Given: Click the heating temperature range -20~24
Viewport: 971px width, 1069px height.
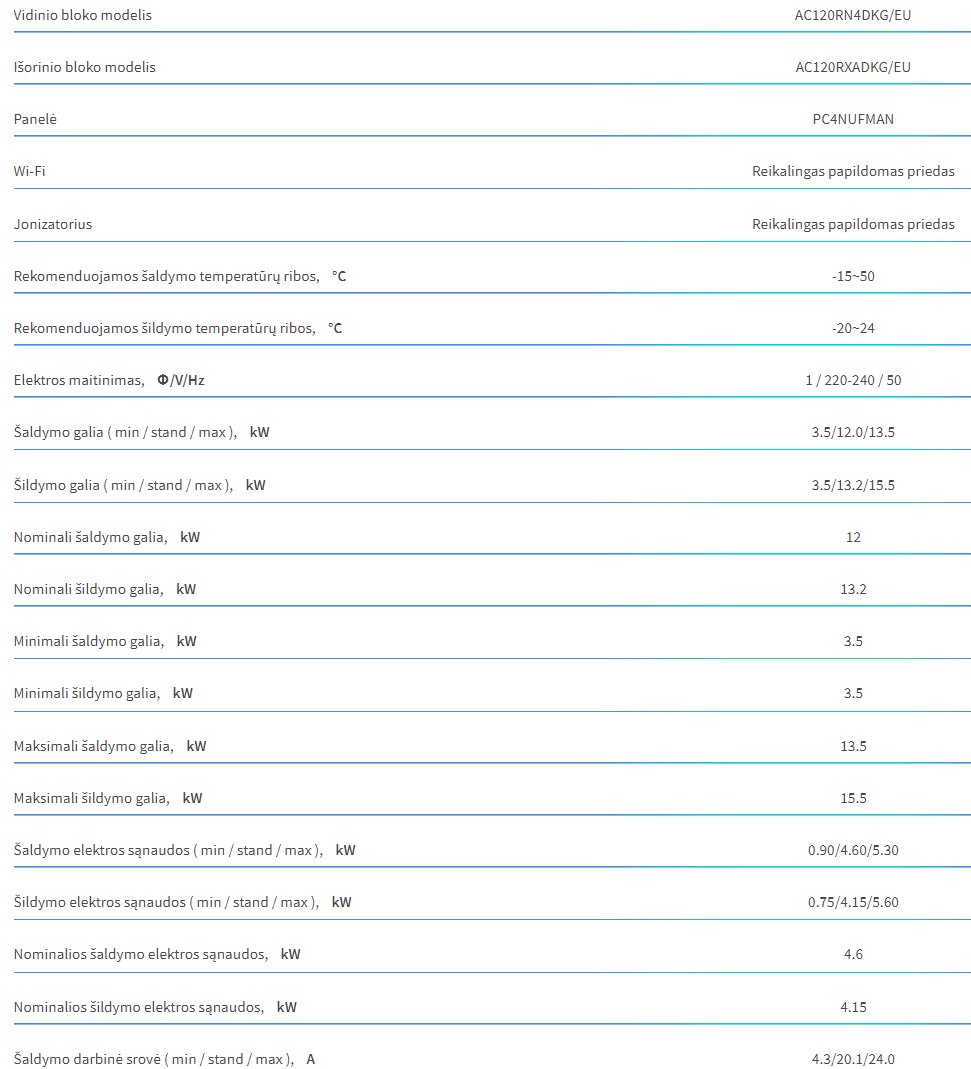Looking at the screenshot, I should click(x=853, y=328).
